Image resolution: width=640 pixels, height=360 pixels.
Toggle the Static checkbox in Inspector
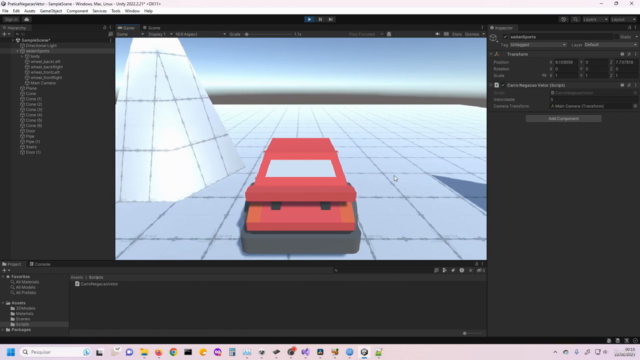point(616,37)
